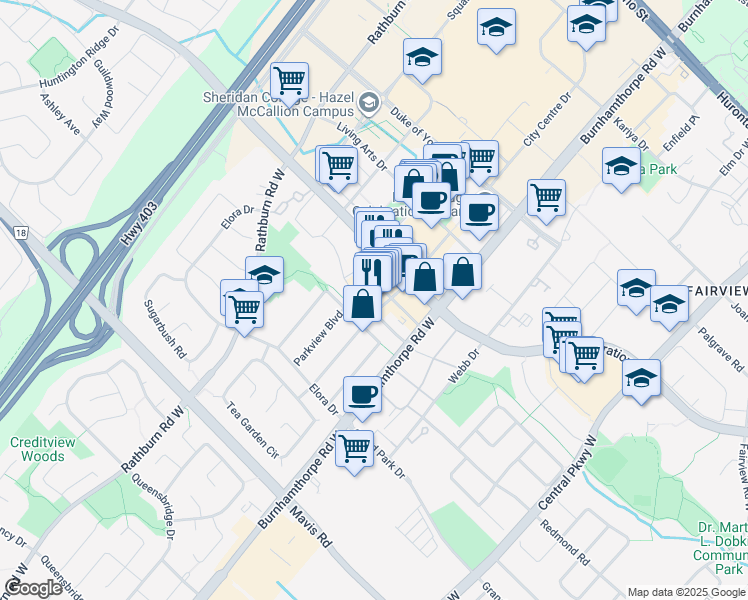Click the Redmond Rd street label
Screen dimensions: 748x600
coord(565,542)
